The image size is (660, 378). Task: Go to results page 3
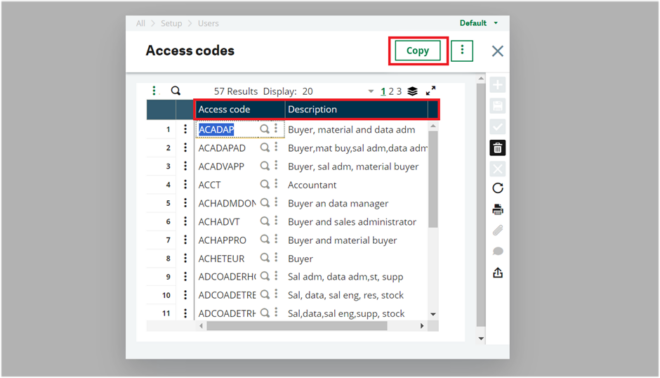pyautogui.click(x=399, y=91)
